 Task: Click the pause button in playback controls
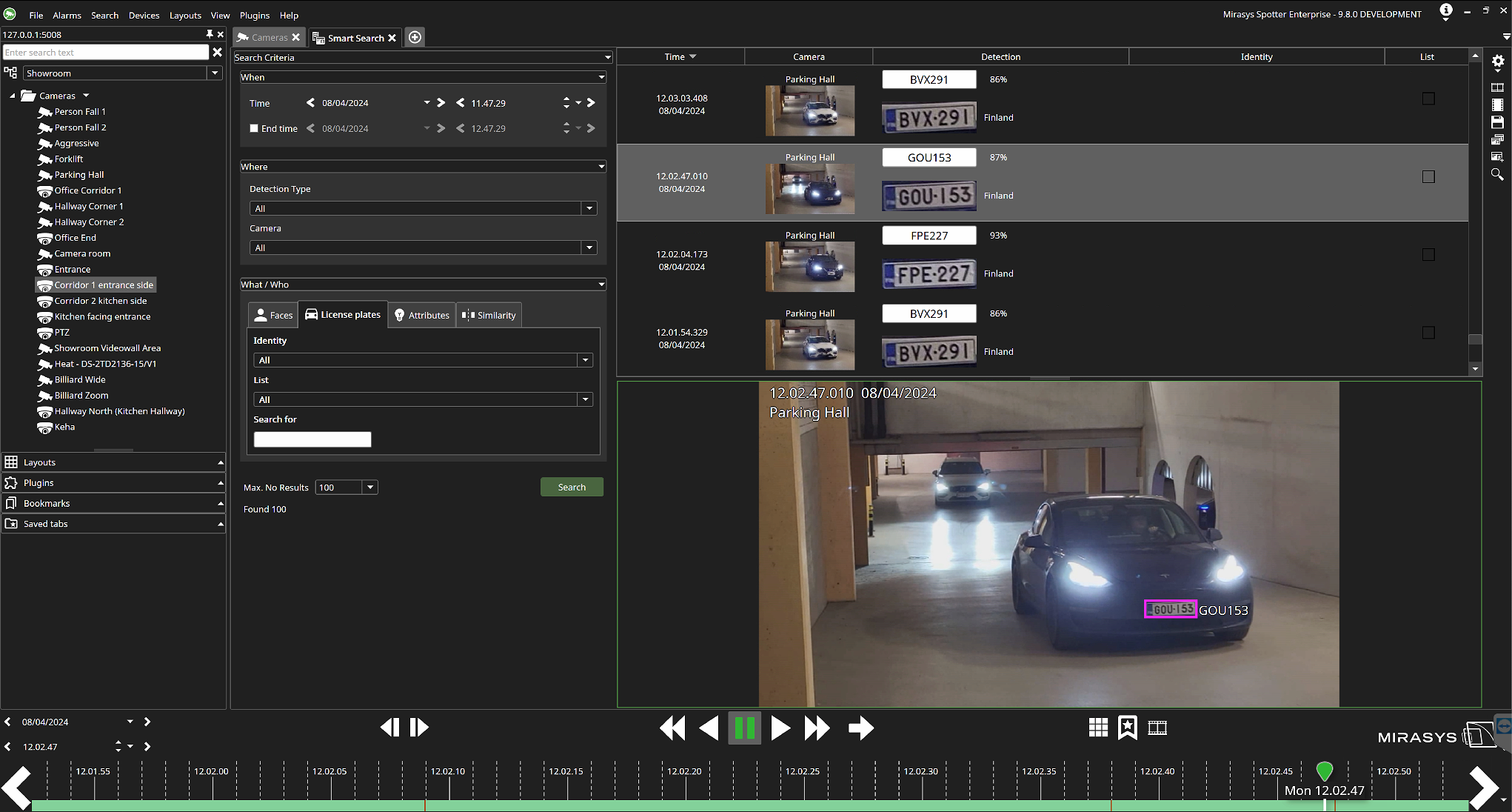(x=744, y=728)
